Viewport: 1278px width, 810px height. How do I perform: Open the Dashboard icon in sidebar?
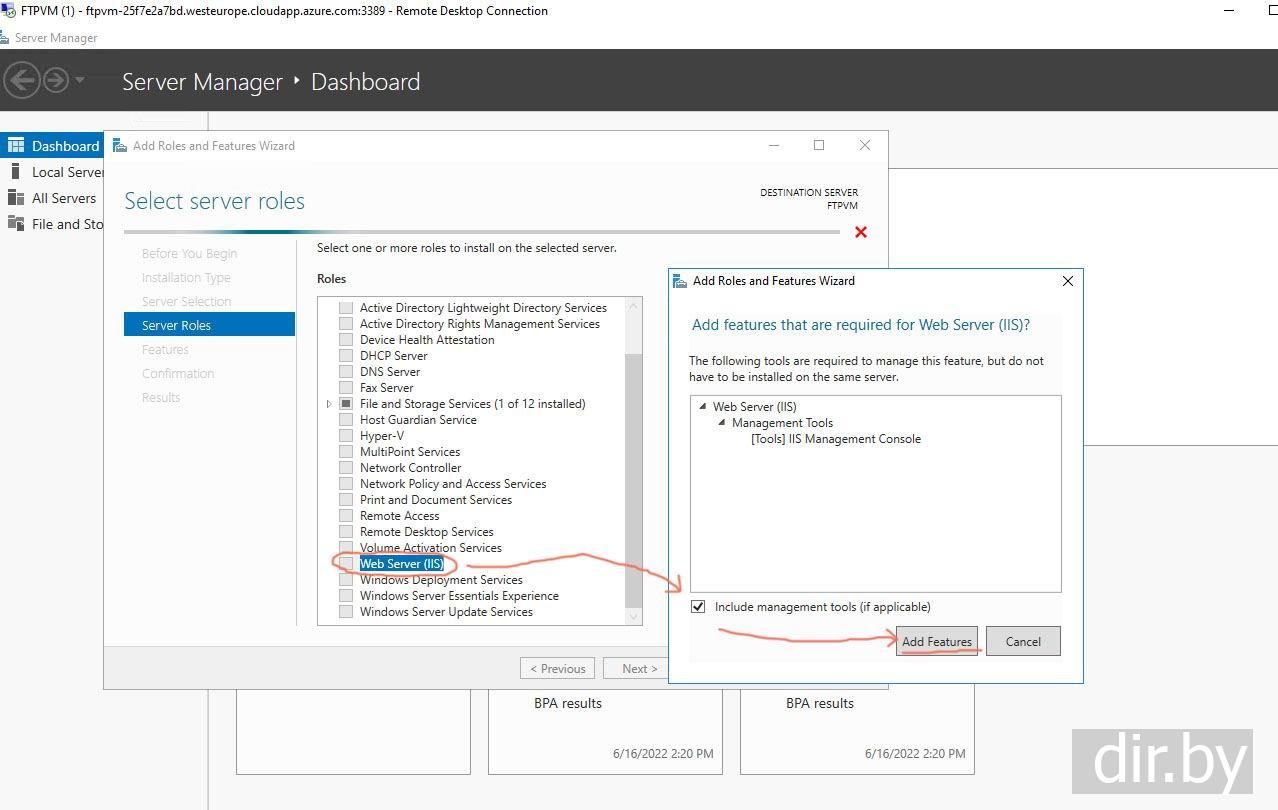click(16, 146)
